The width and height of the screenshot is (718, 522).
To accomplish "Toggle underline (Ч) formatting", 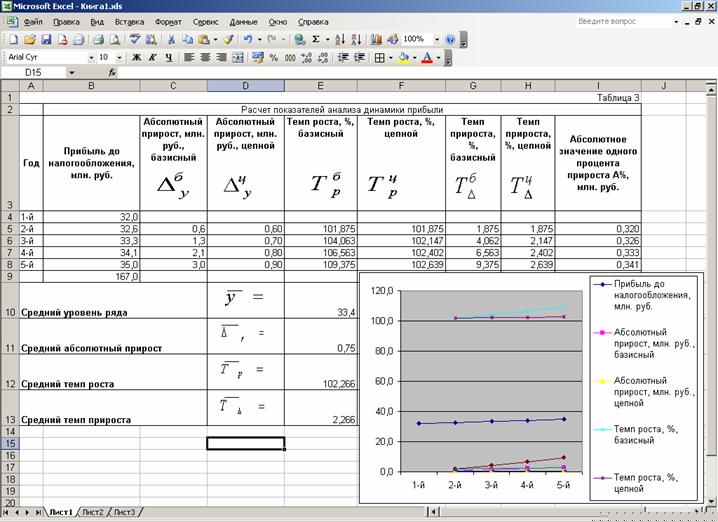I will click(169, 58).
